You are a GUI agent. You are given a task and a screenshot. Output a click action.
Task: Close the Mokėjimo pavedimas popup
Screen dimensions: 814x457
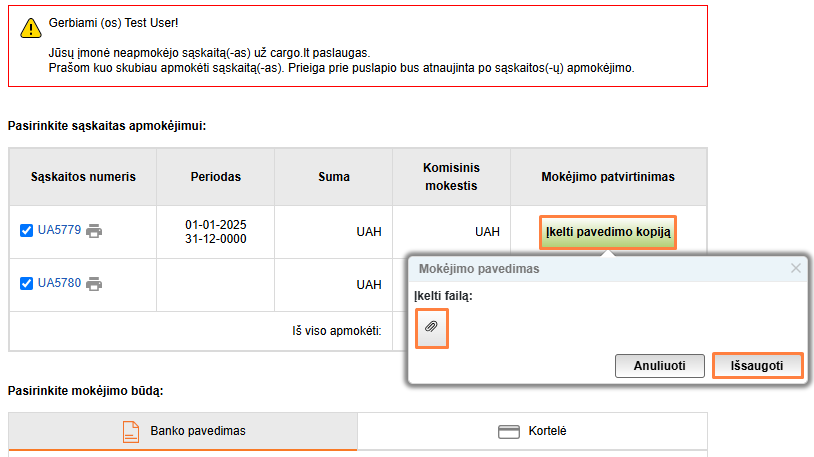[796, 268]
